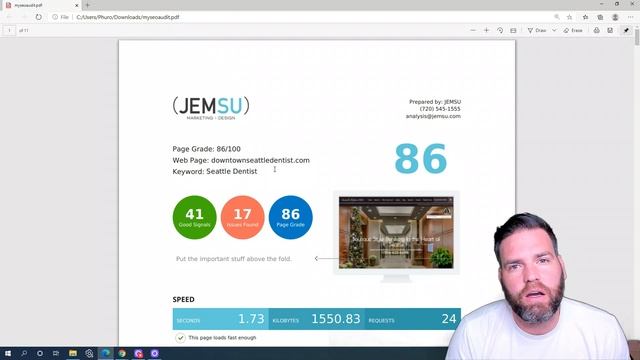Open Task View on the taskbar
The width and height of the screenshot is (640, 360).
pos(56,353)
